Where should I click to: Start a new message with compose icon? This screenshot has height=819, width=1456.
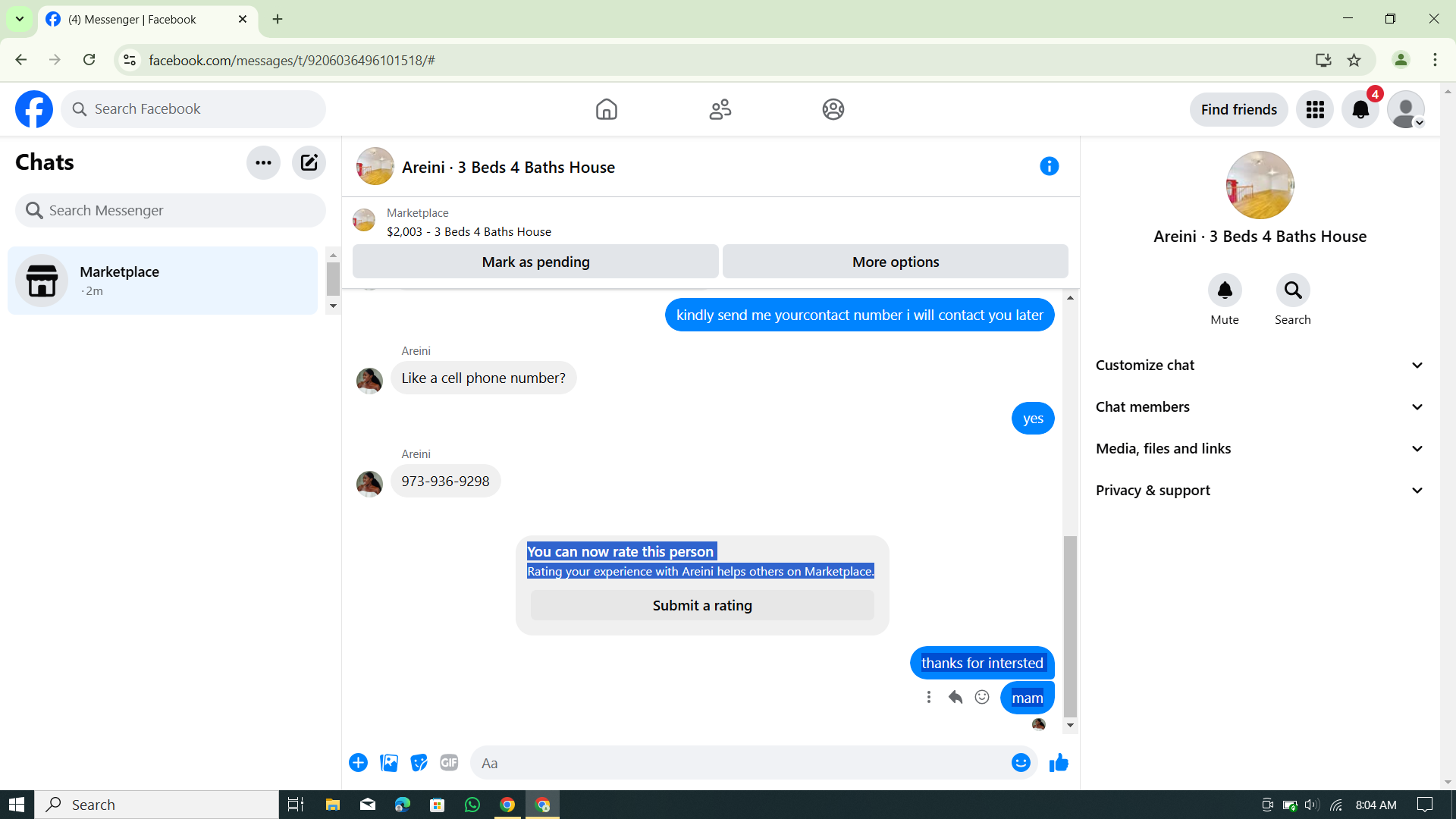[x=309, y=162]
